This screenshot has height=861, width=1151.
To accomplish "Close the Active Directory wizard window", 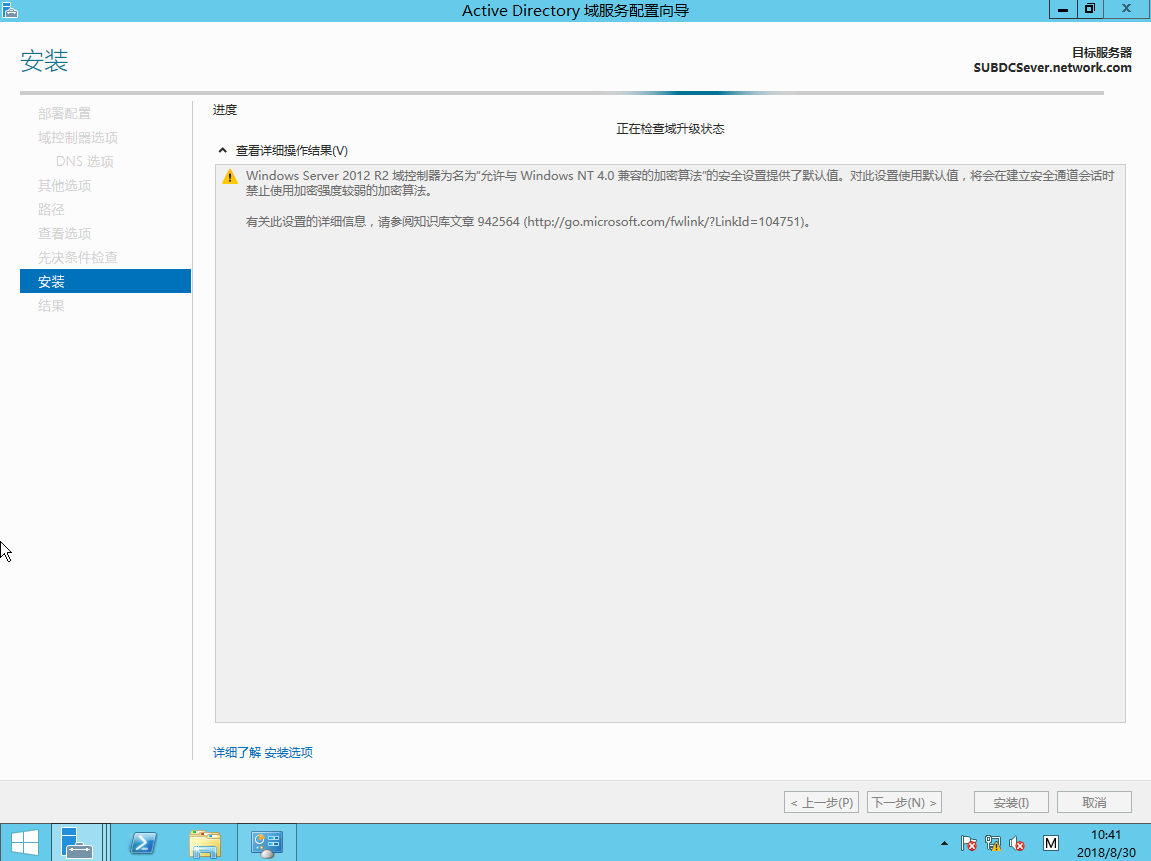I will tap(1127, 9).
